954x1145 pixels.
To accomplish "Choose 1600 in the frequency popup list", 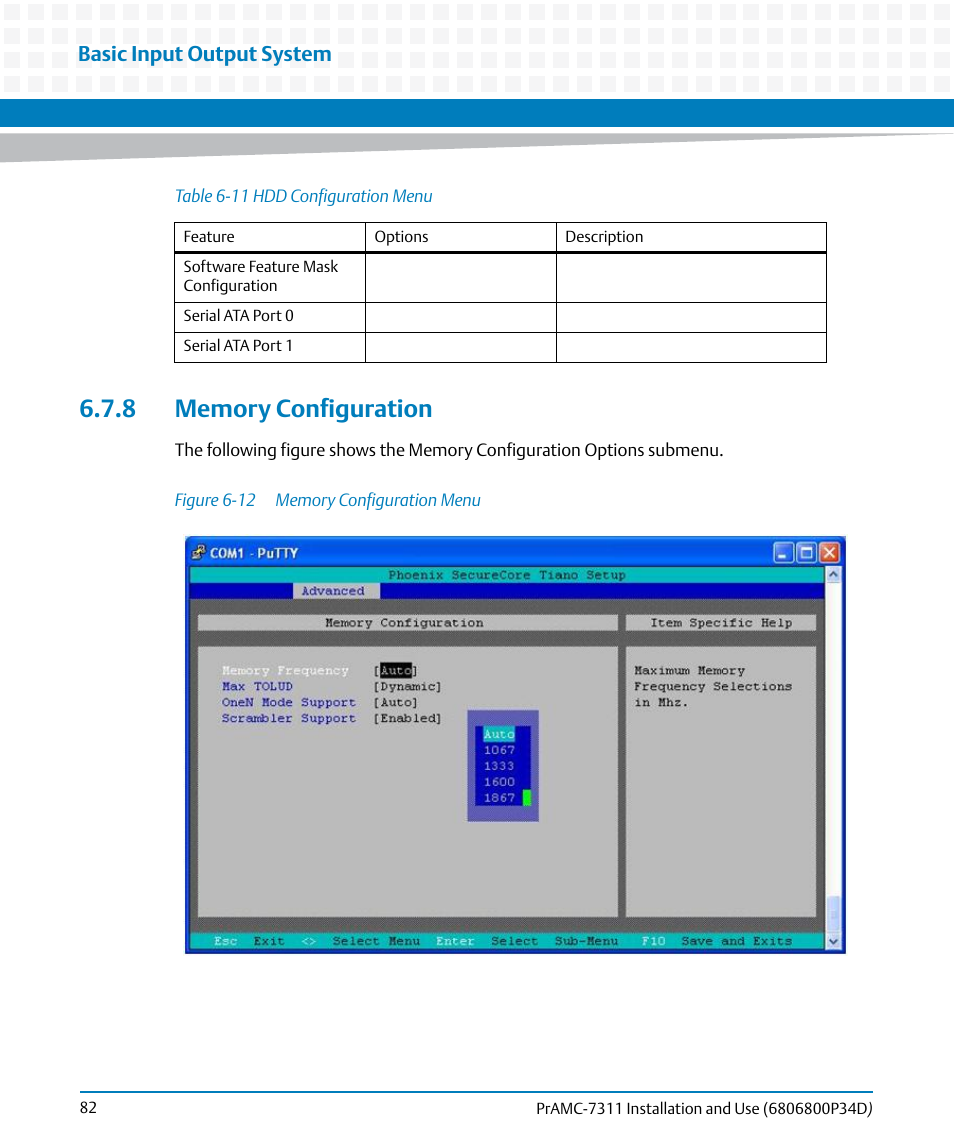I will (499, 782).
